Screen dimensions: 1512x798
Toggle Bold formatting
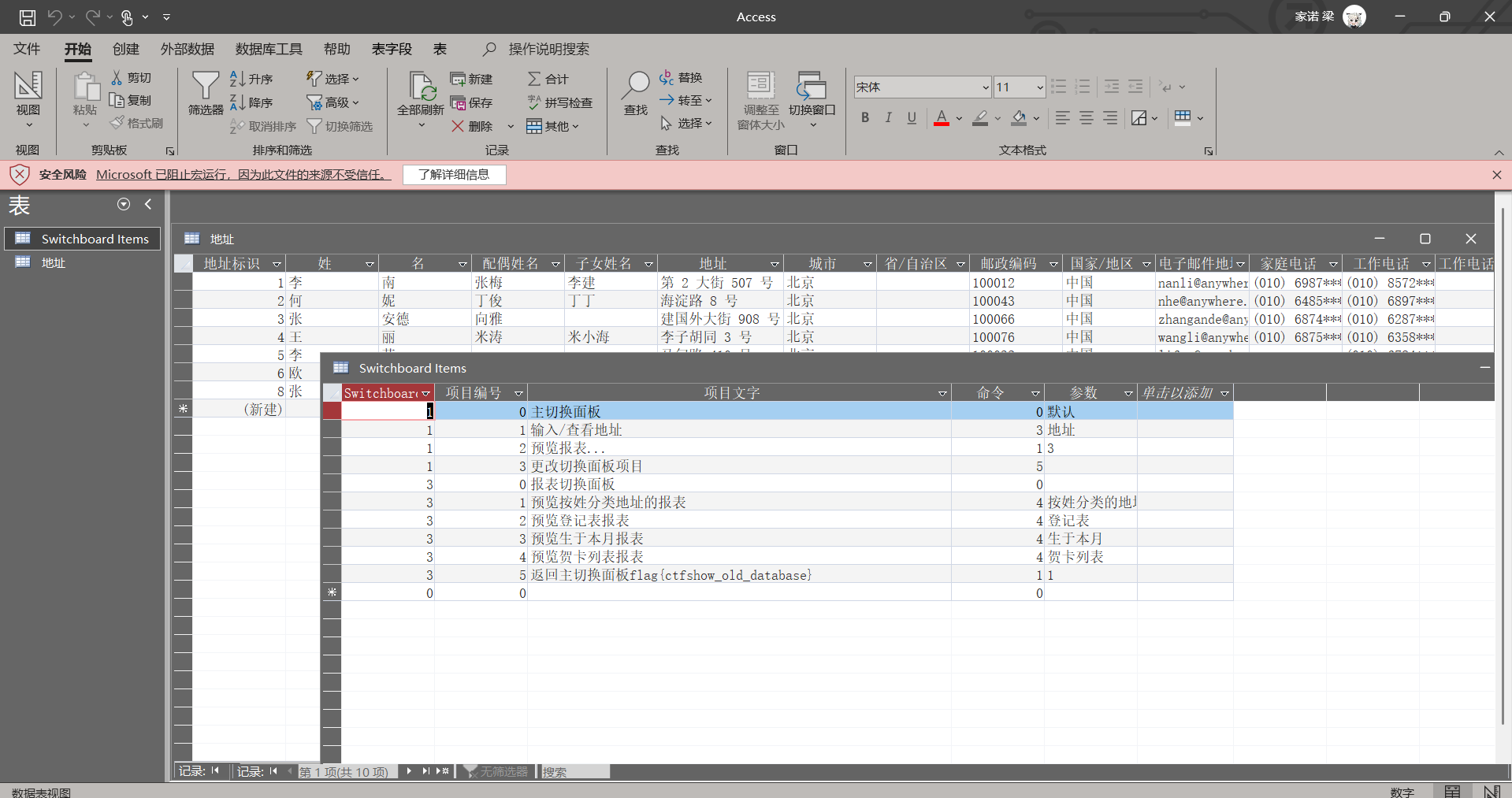click(865, 118)
